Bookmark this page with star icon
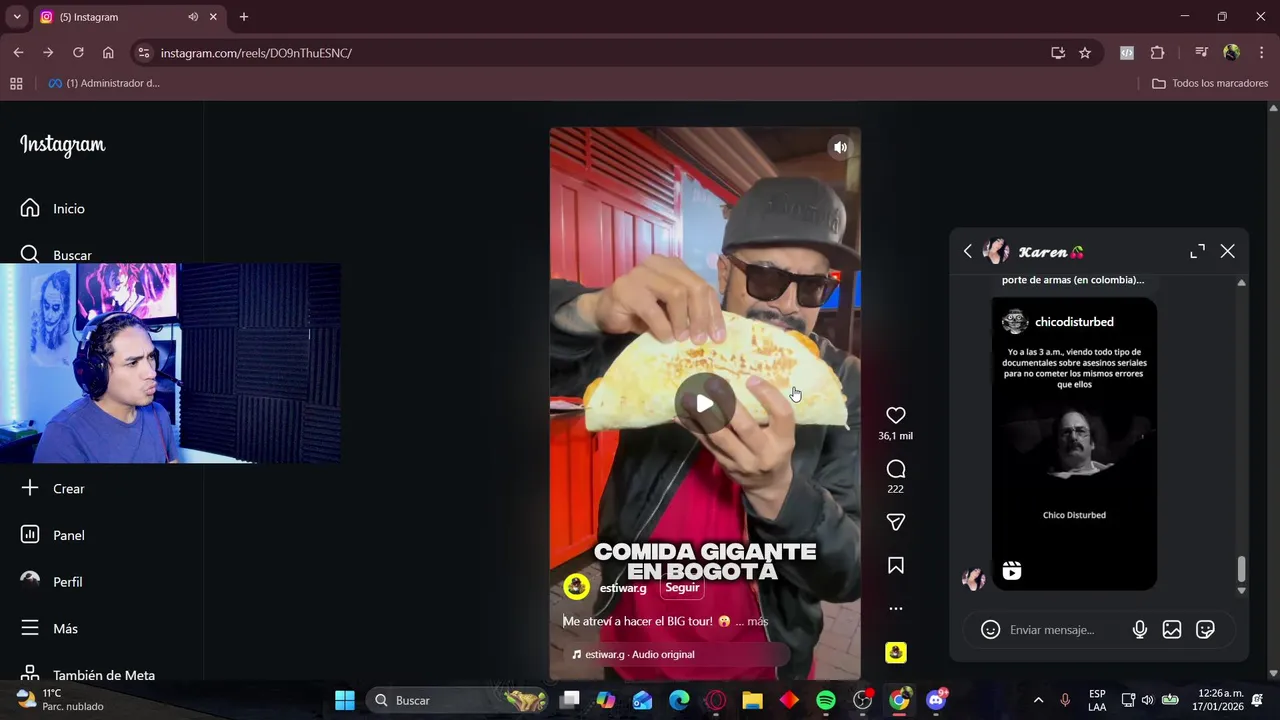This screenshot has height=720, width=1280. pyautogui.click(x=1085, y=53)
